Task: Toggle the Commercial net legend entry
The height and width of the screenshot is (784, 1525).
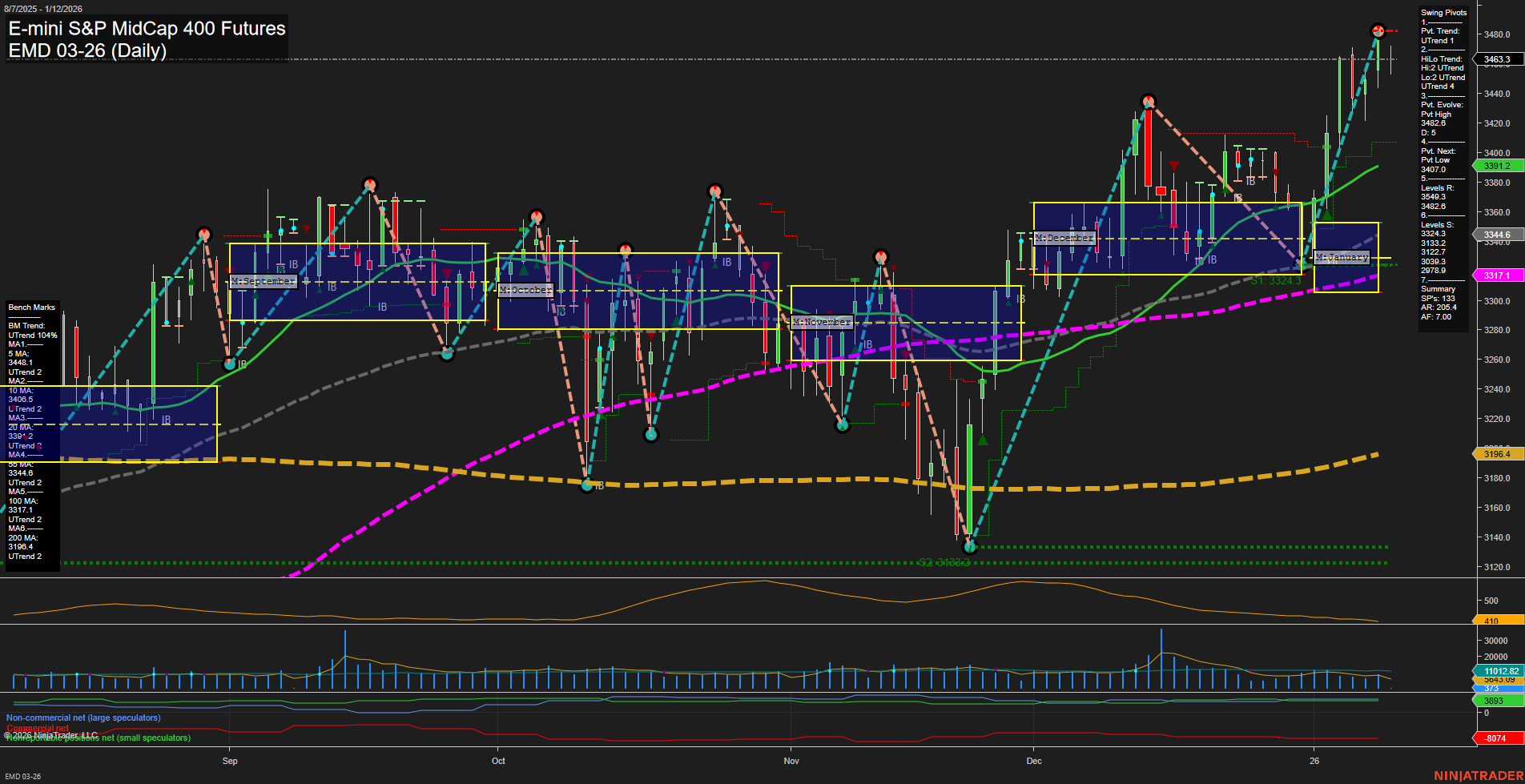Action: [x=36, y=728]
